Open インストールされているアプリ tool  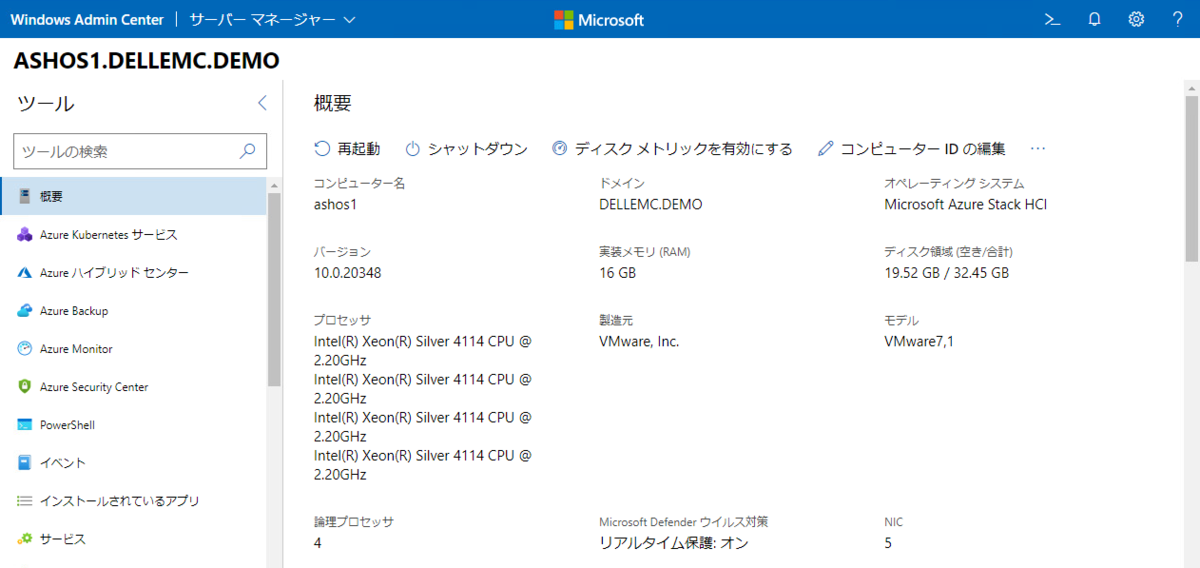pyautogui.click(x=133, y=500)
